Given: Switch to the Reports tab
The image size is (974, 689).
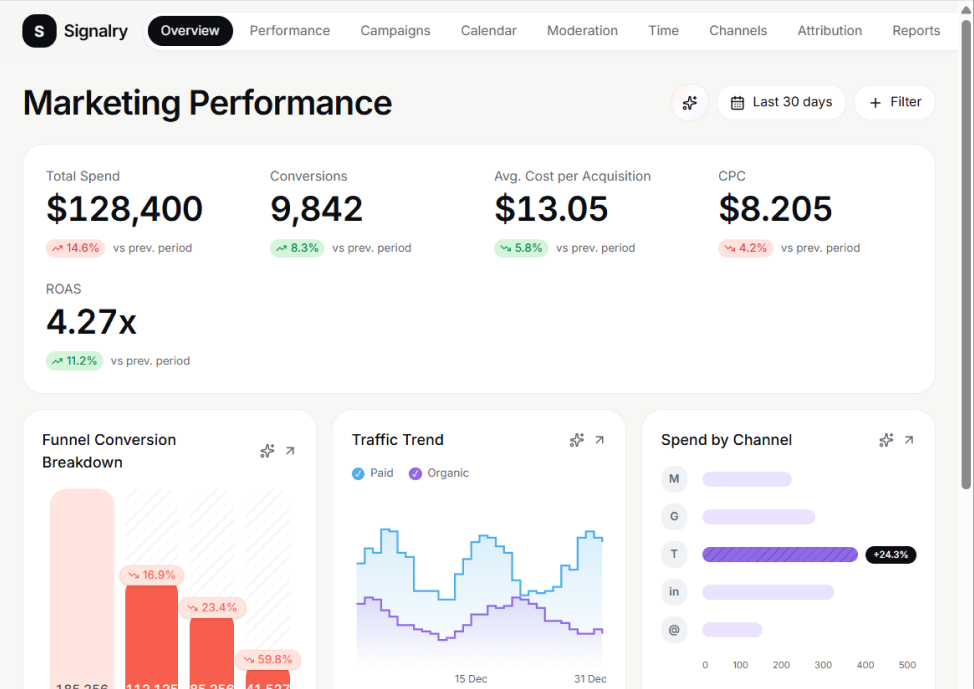Looking at the screenshot, I should [916, 31].
